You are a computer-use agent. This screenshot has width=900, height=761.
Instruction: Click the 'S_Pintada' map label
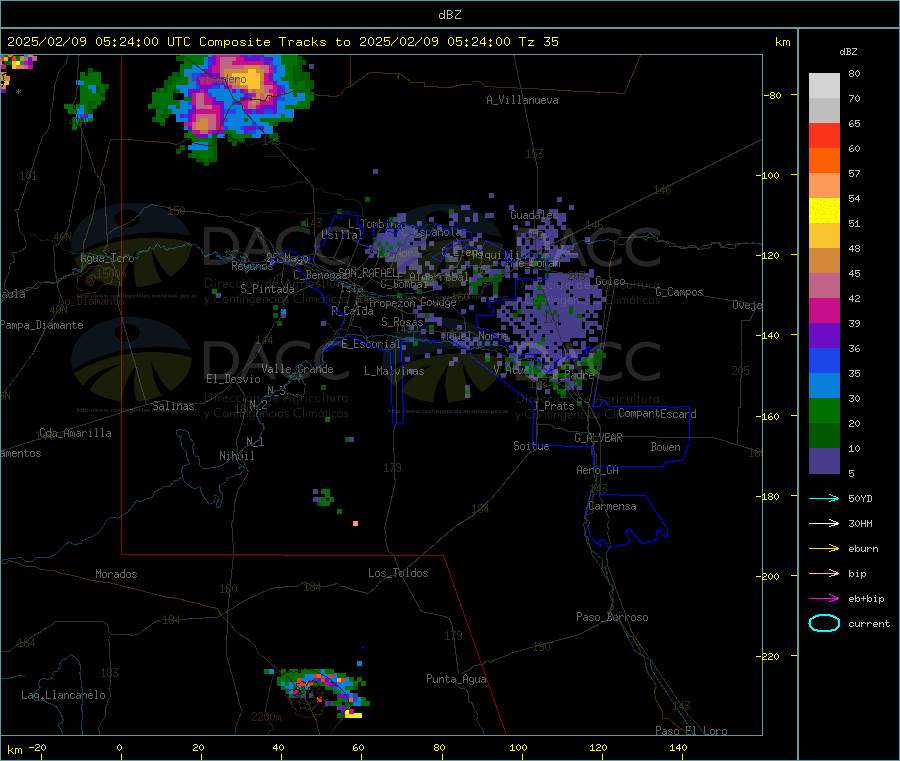pos(267,289)
